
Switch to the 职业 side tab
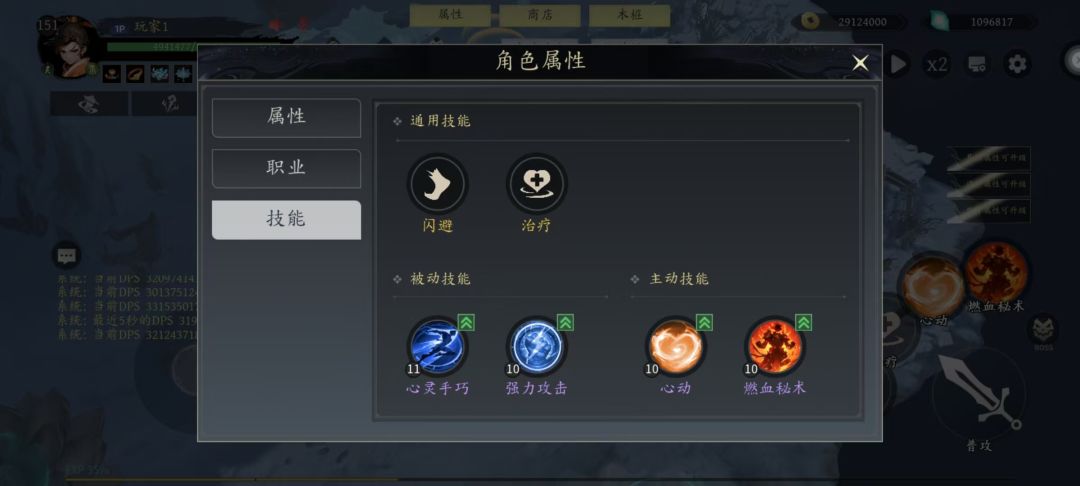point(286,169)
